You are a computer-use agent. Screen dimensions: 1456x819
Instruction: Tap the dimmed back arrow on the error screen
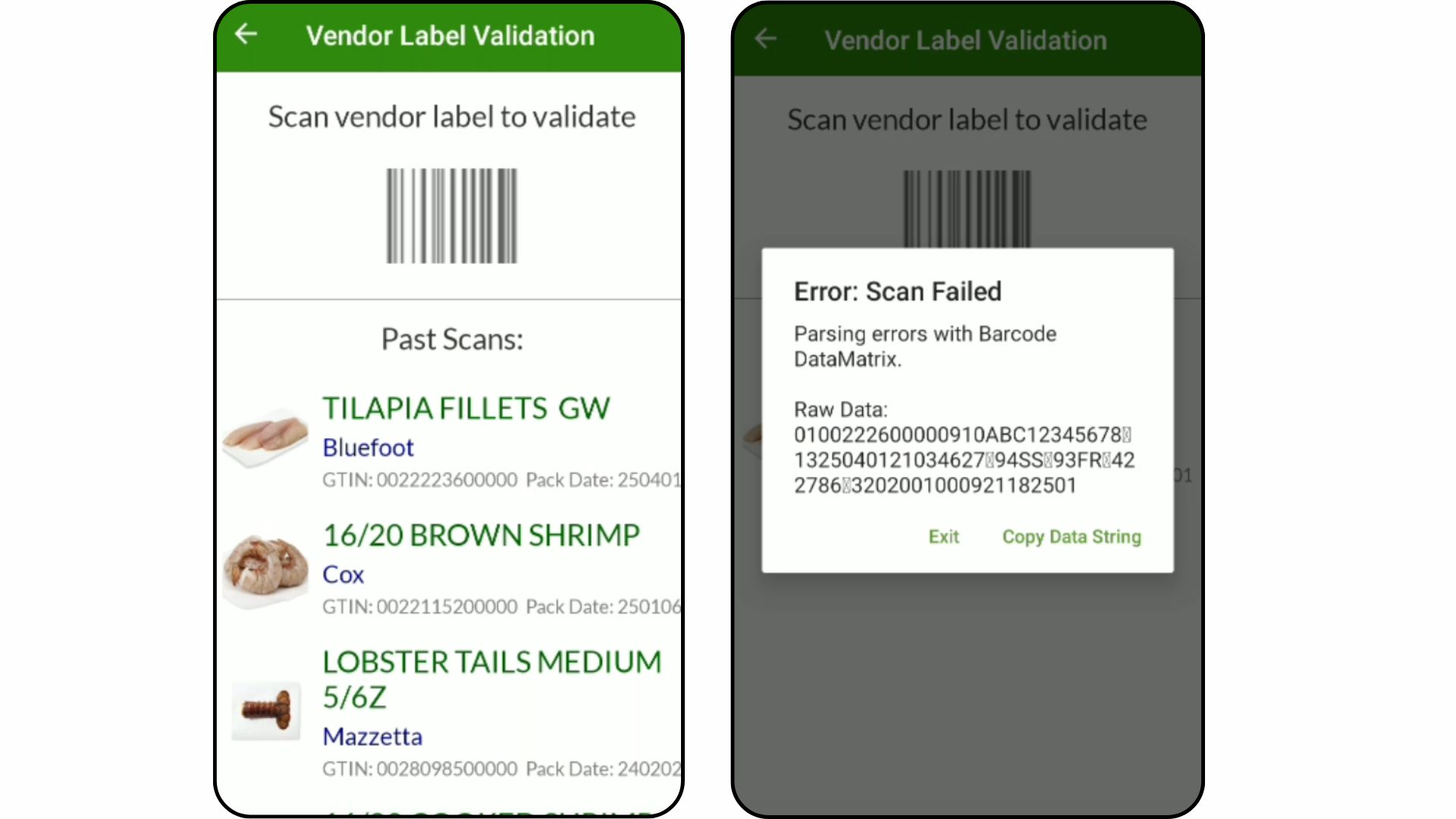[765, 39]
